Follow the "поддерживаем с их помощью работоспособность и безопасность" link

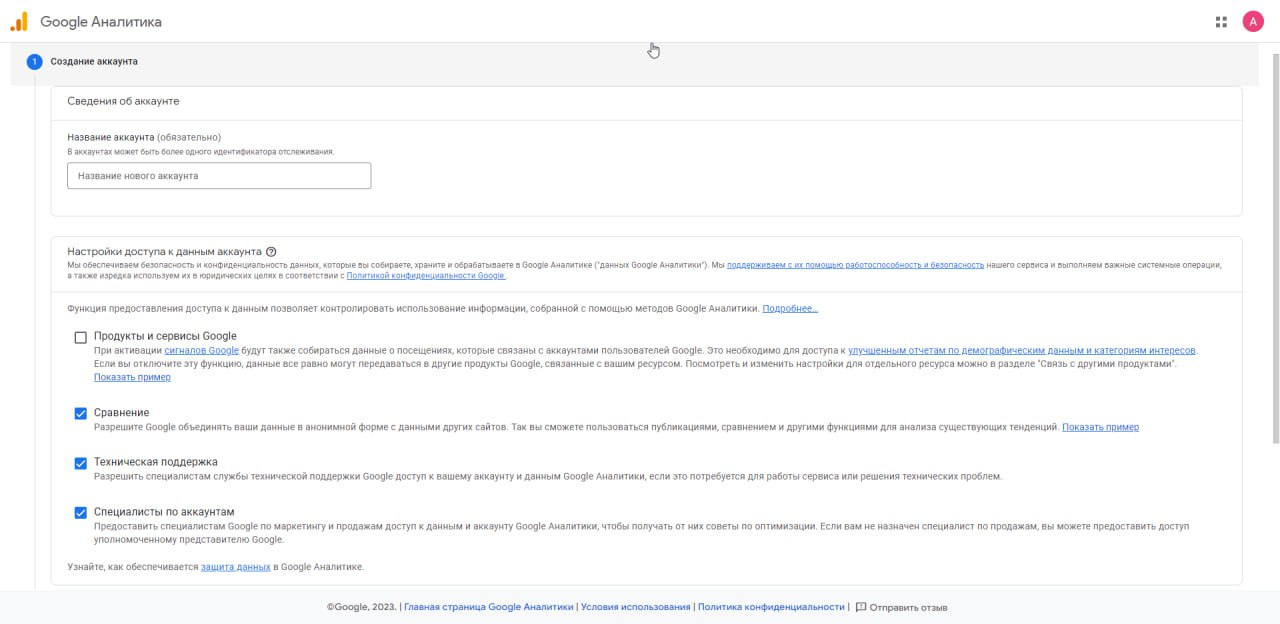click(x=856, y=265)
